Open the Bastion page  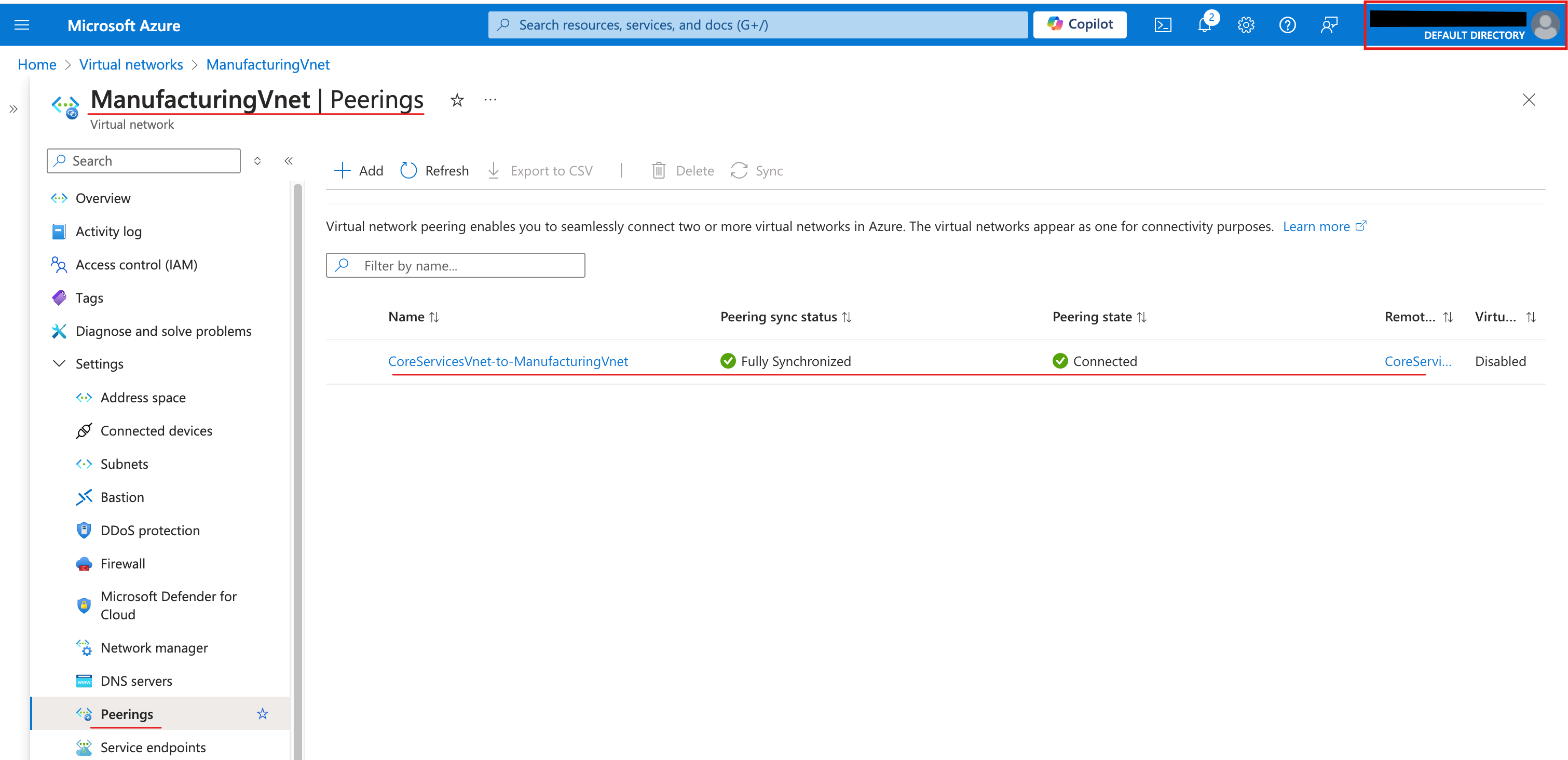point(122,497)
